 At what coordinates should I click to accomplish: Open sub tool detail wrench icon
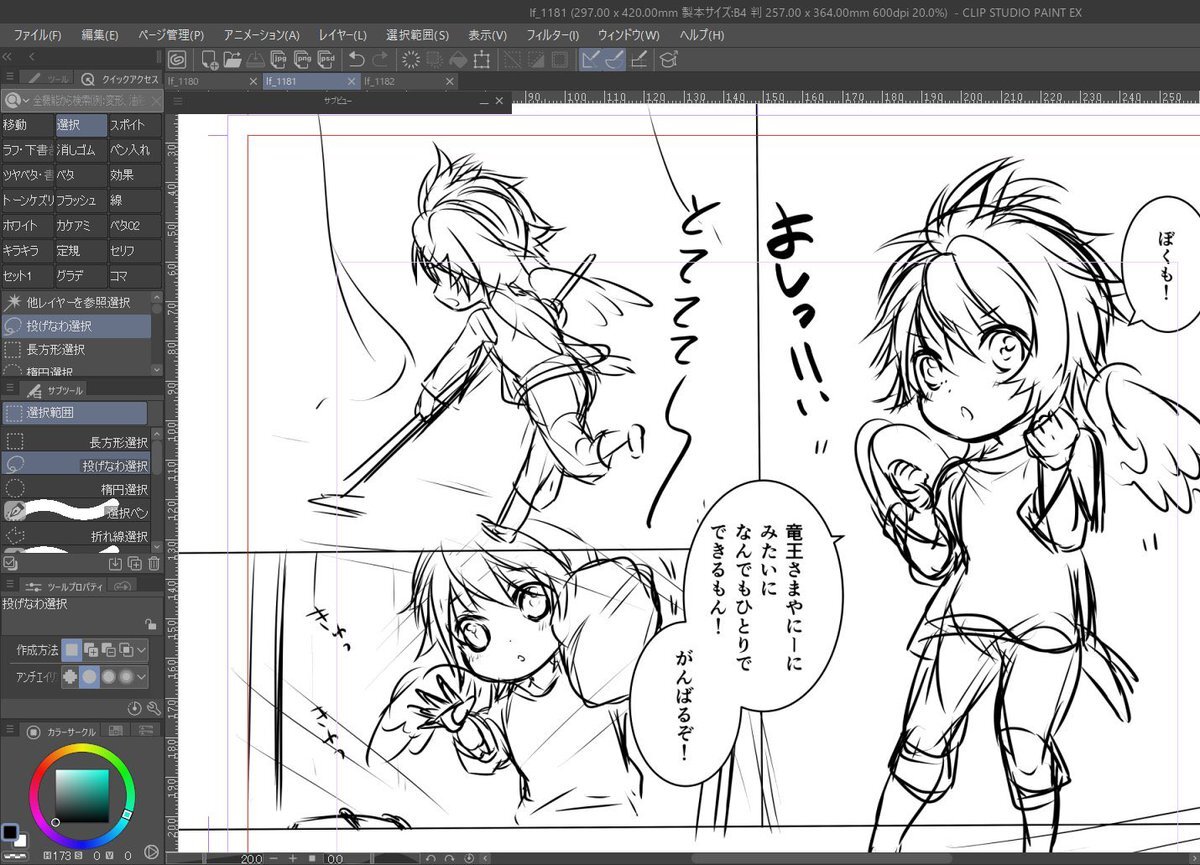[x=153, y=708]
